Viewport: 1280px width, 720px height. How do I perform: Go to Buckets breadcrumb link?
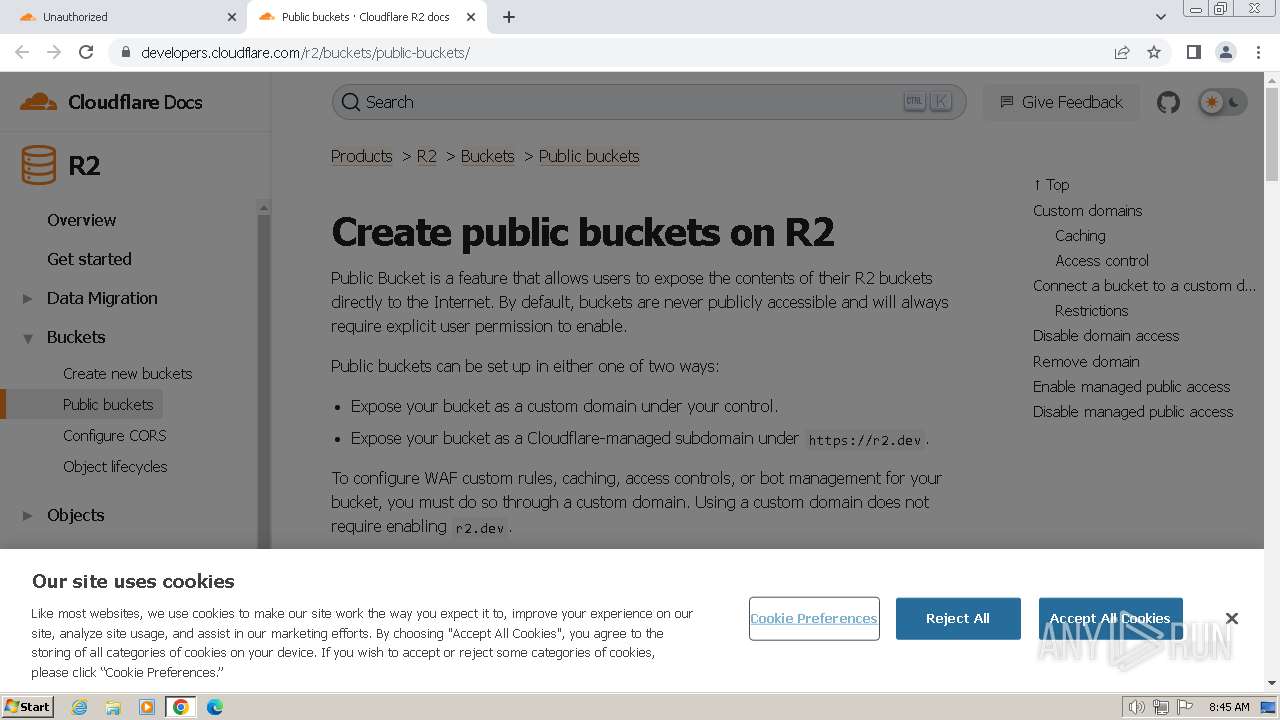(487, 156)
